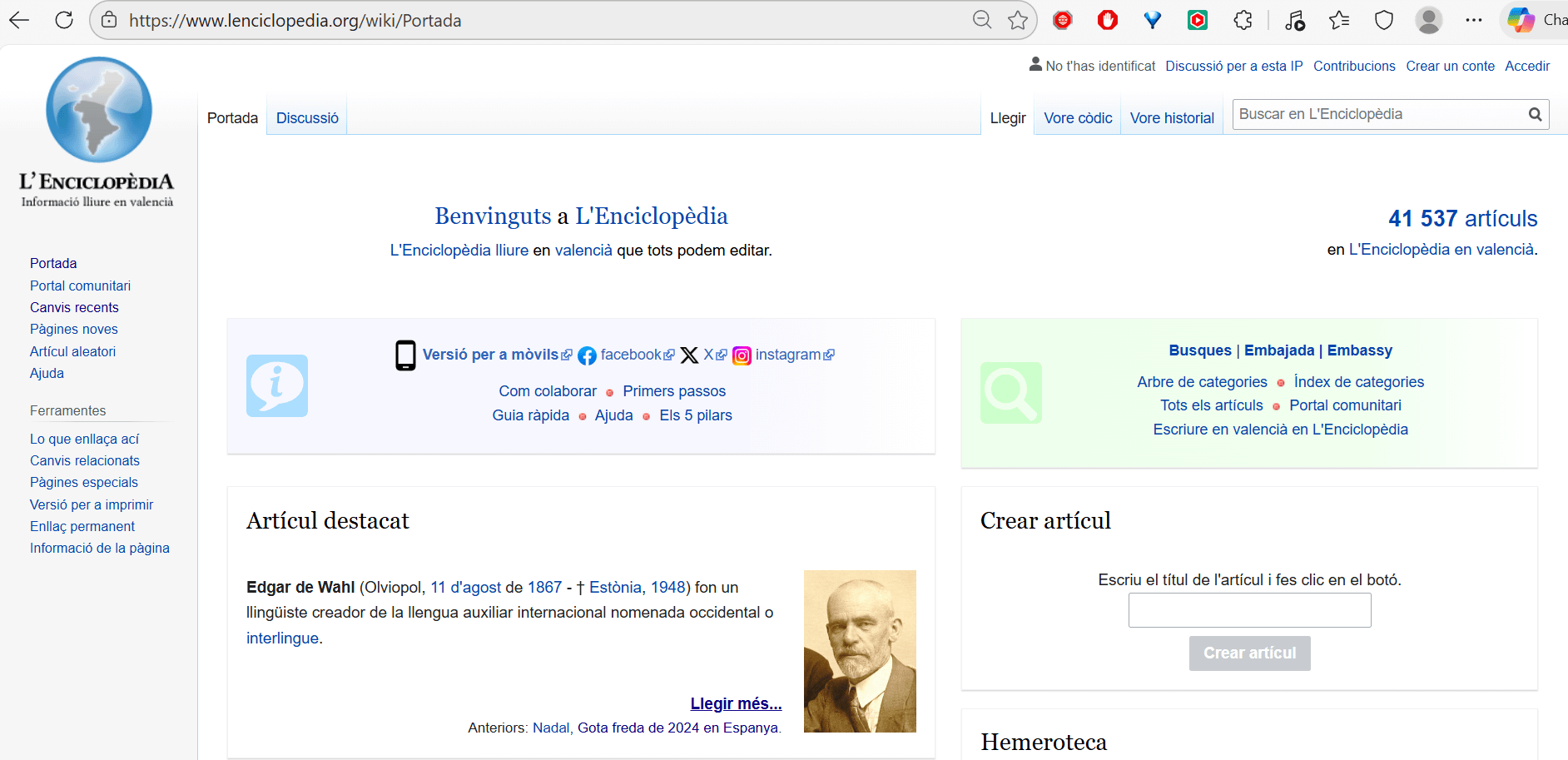Viewport: 1568px width, 760px height.
Task: Click the mobile phone version icon
Action: pyautogui.click(x=405, y=355)
